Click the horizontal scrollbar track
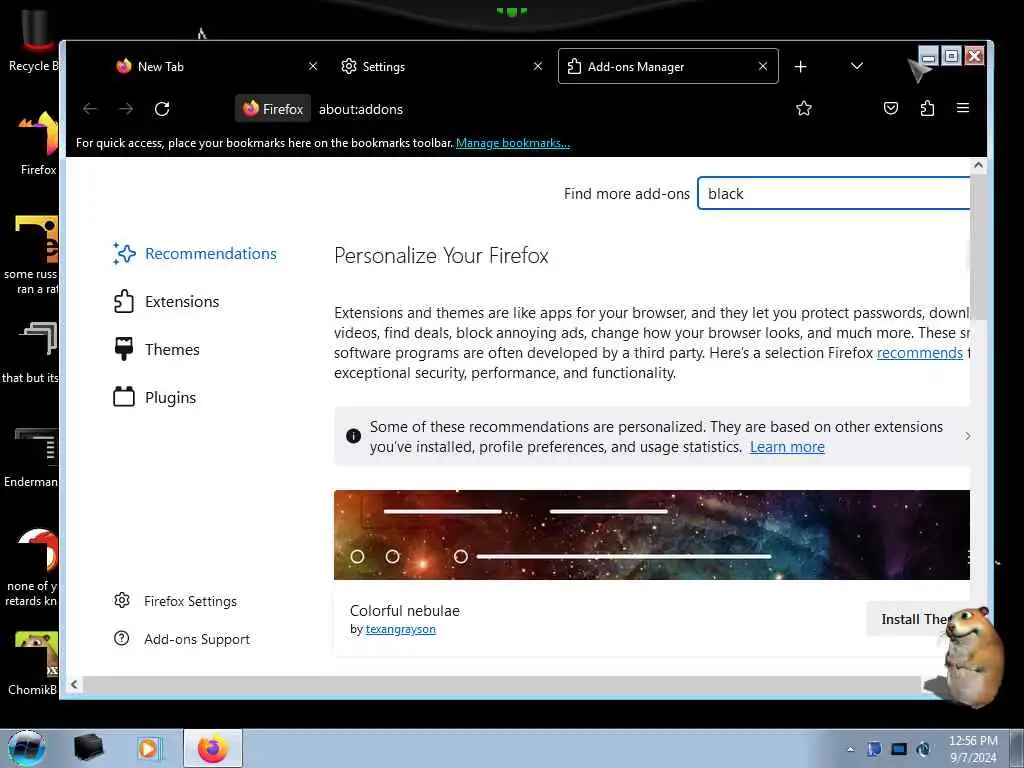1024x768 pixels. click(502, 684)
